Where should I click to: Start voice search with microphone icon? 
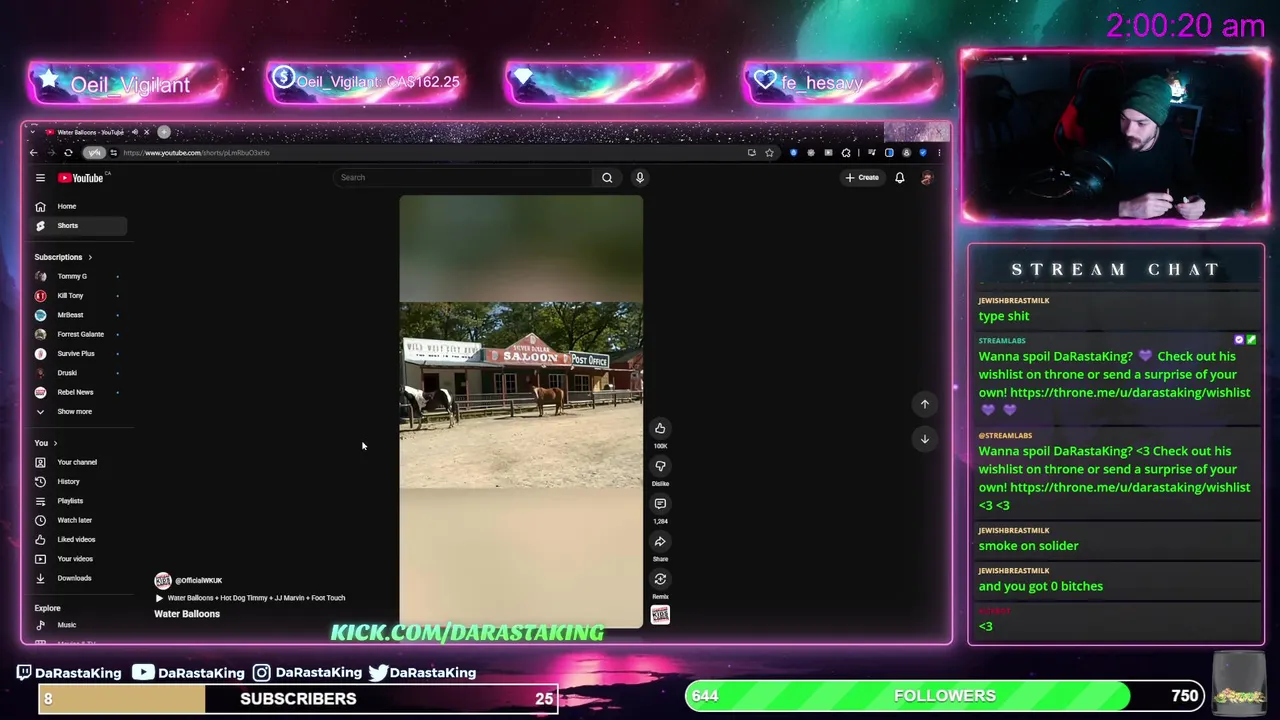point(640,178)
